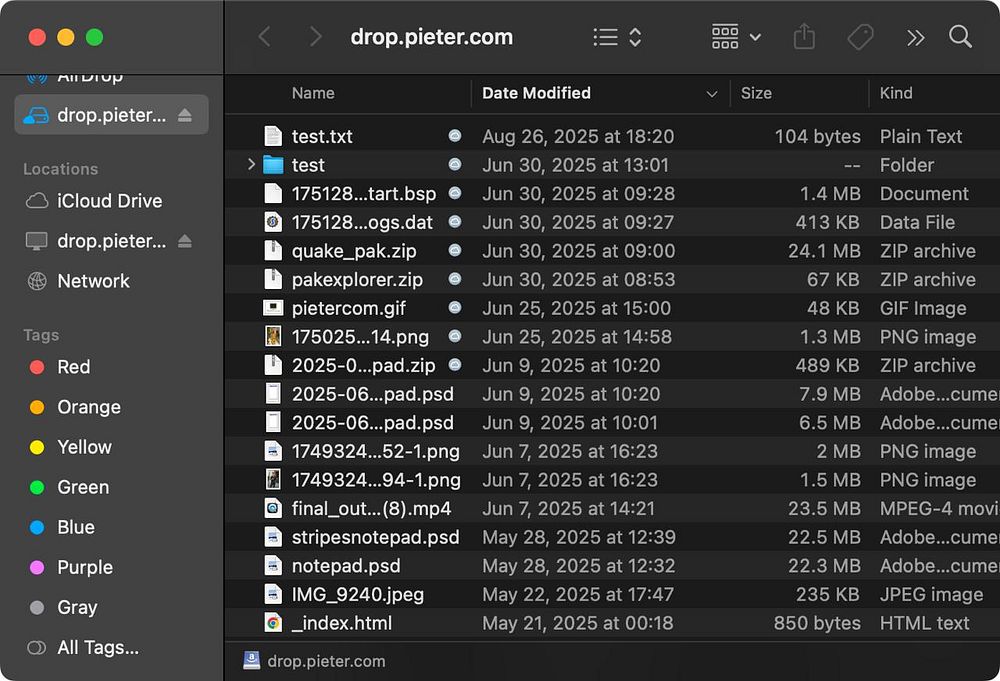The height and width of the screenshot is (681, 1000).
Task: Select the 1749324...94-1.png thumbnail
Action: [273, 480]
